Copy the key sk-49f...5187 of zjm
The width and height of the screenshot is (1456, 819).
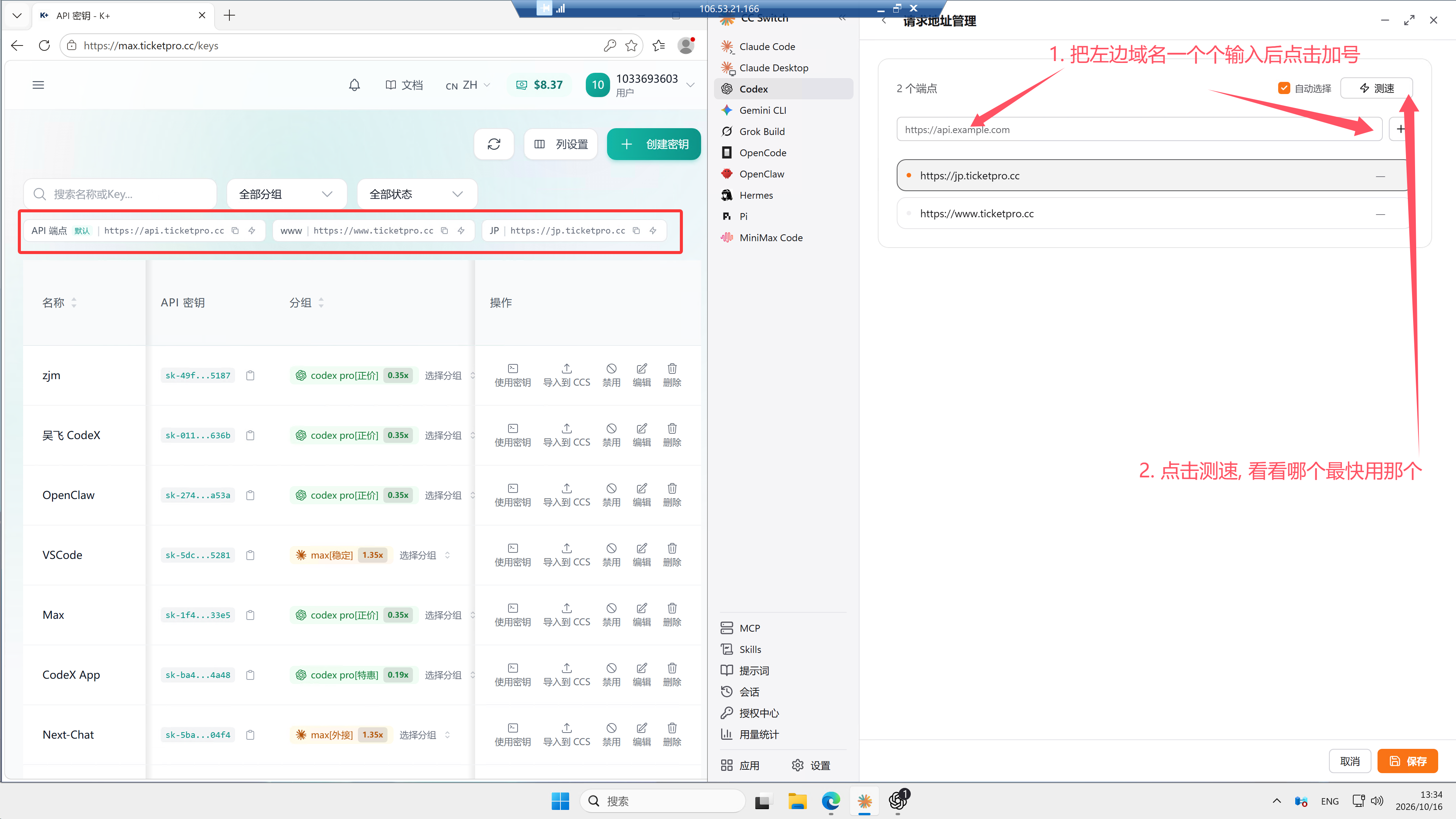[250, 375]
